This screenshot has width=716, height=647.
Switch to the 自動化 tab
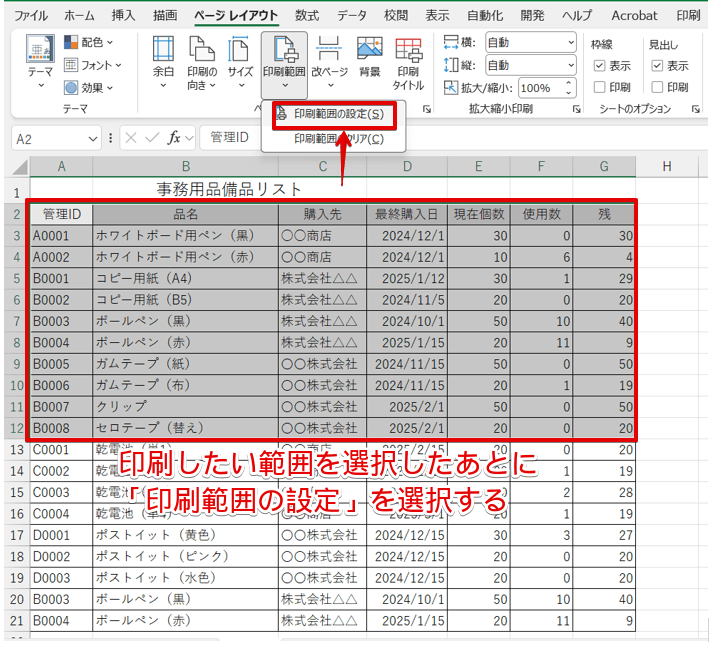click(485, 16)
